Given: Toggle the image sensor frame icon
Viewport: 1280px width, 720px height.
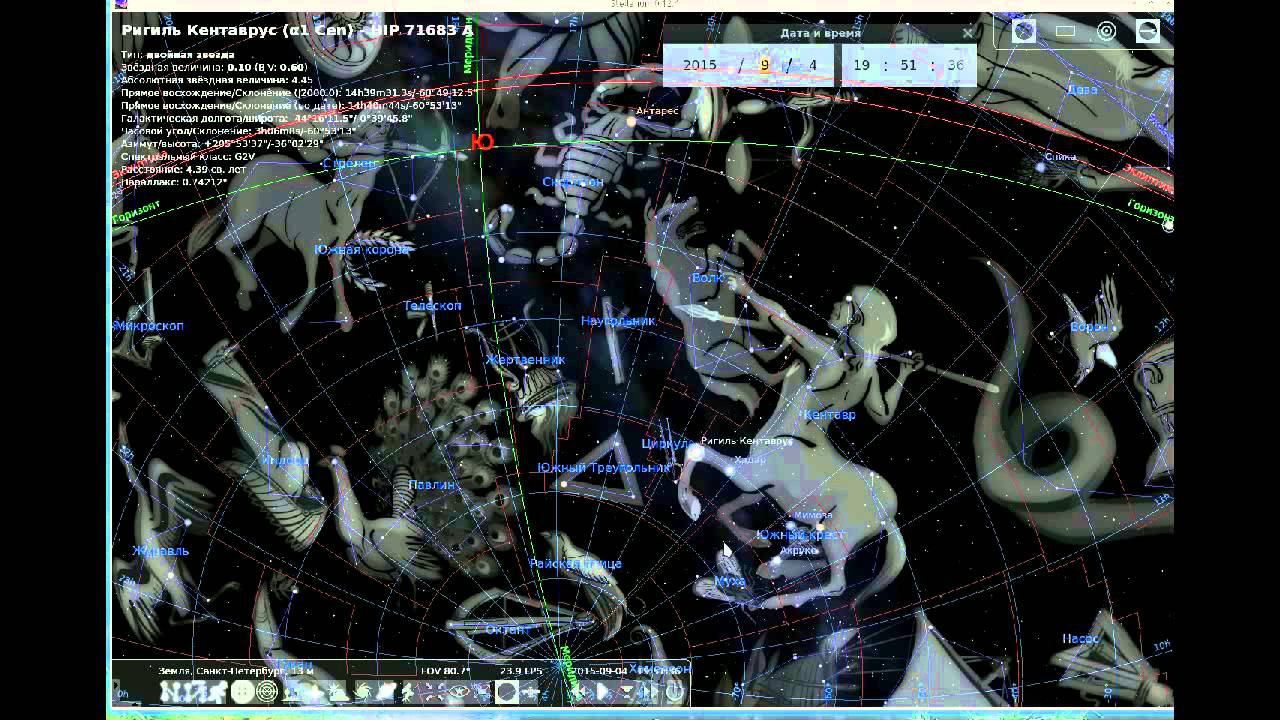Looking at the screenshot, I should click(1065, 31).
